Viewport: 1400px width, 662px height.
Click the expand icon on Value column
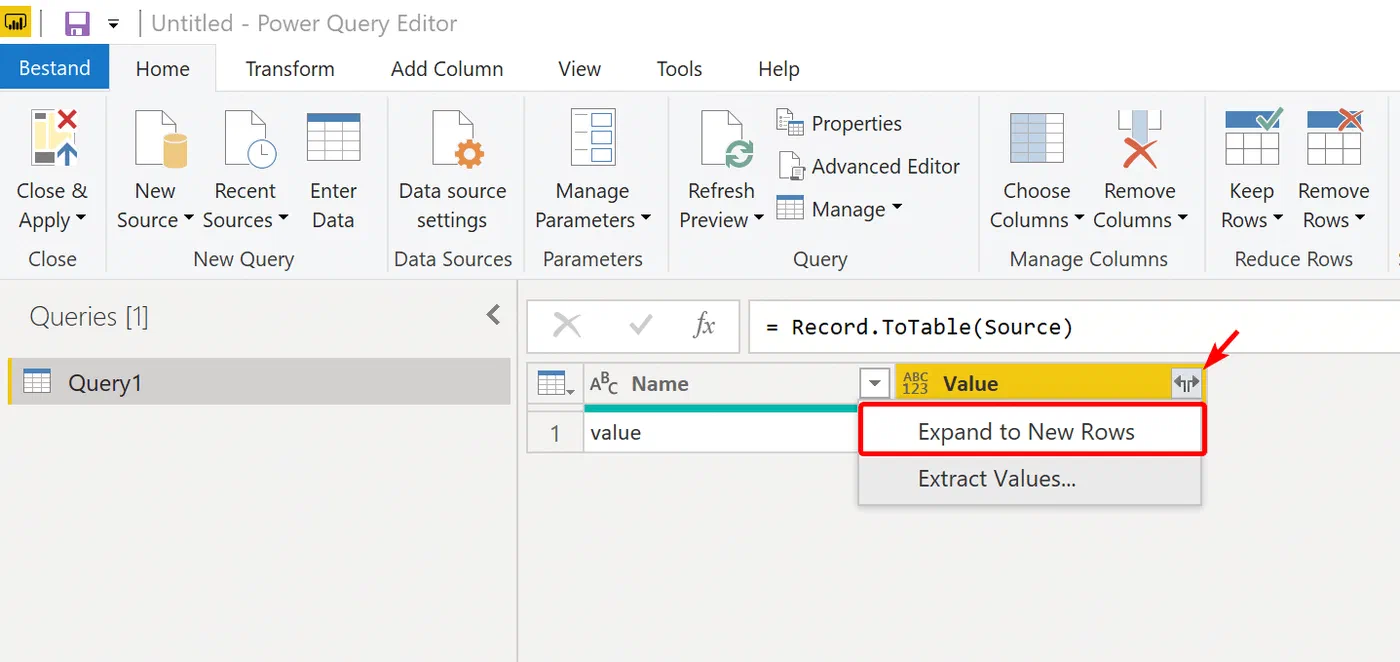pos(1186,383)
